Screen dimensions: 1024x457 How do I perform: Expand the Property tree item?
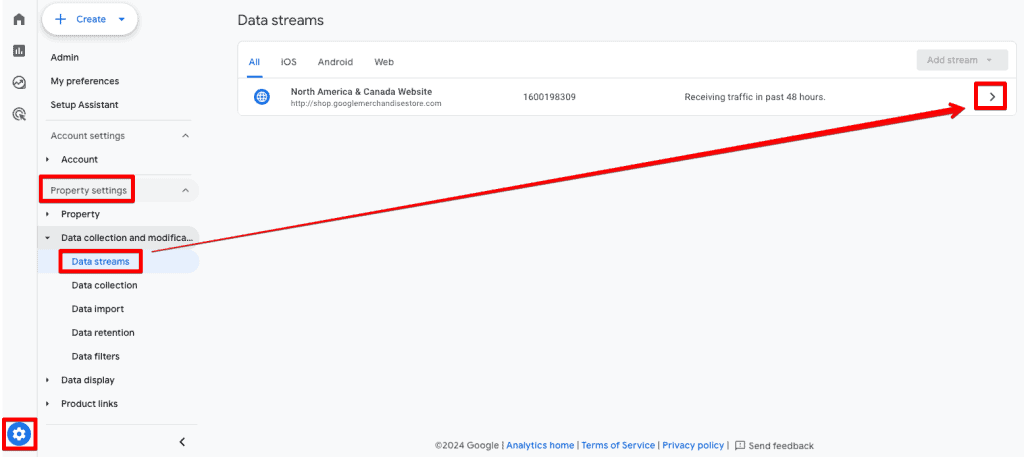click(x=48, y=214)
